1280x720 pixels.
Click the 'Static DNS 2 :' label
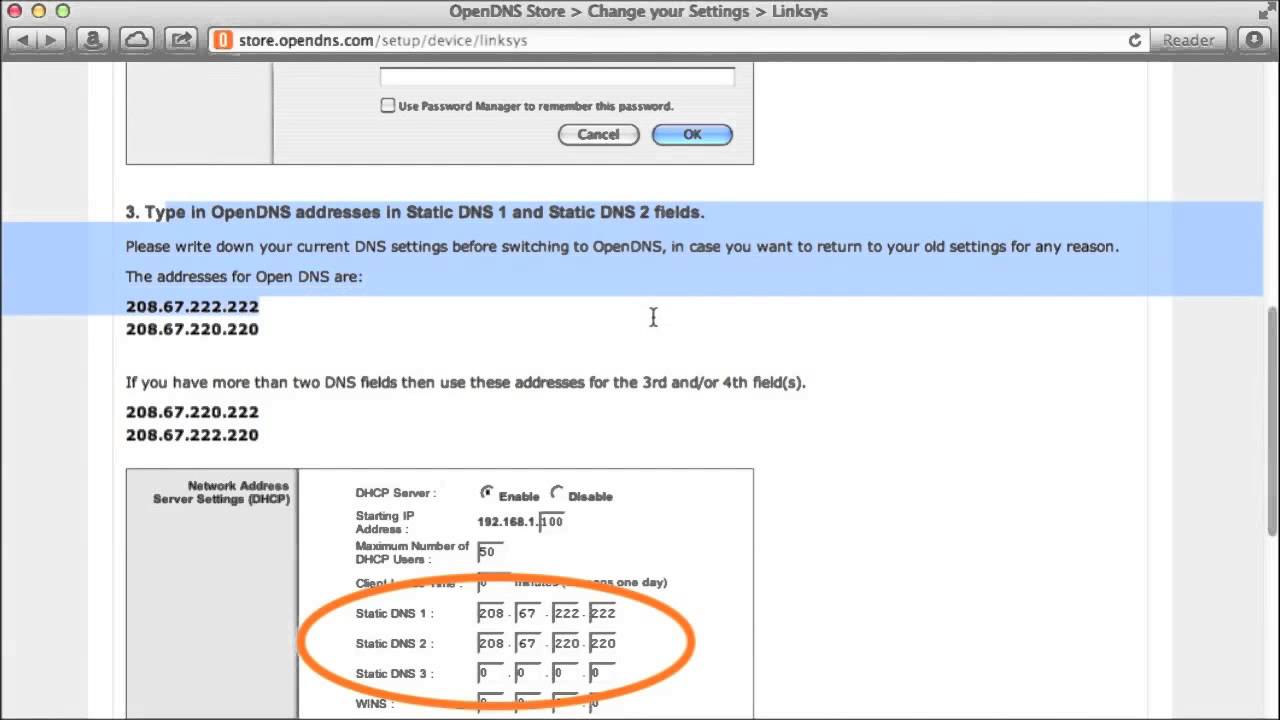click(x=395, y=643)
